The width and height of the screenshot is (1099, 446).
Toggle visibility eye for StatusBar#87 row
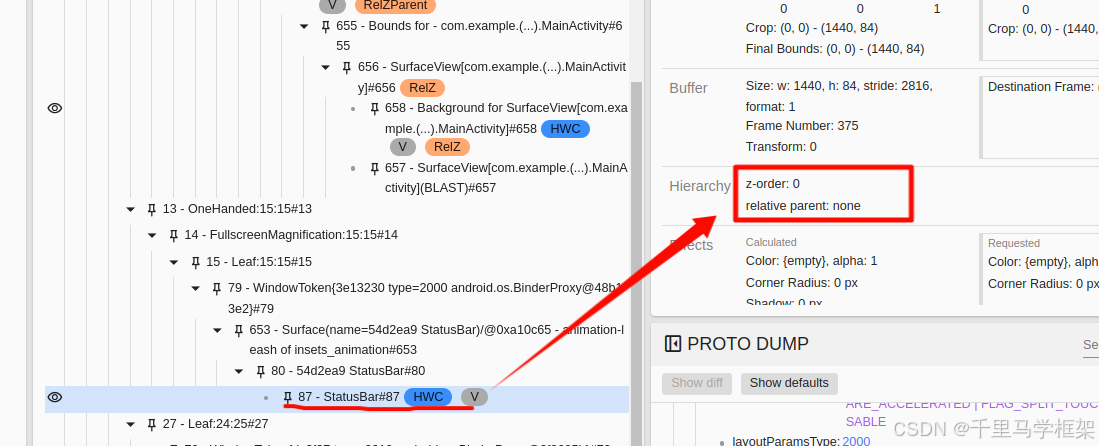[55, 398]
